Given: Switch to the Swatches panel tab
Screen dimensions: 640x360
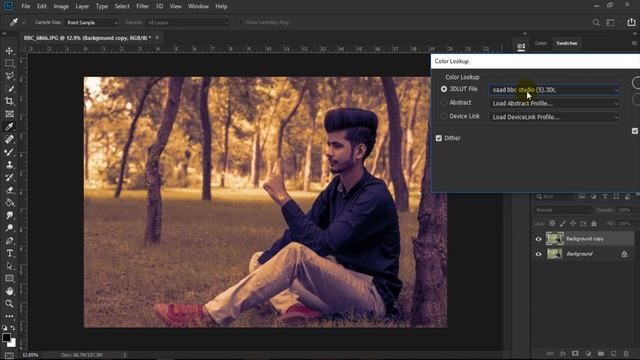Looking at the screenshot, I should pos(567,43).
